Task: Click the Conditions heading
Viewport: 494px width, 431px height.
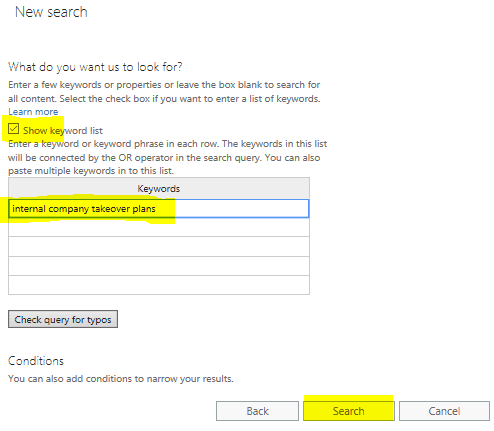Action: pos(36,361)
